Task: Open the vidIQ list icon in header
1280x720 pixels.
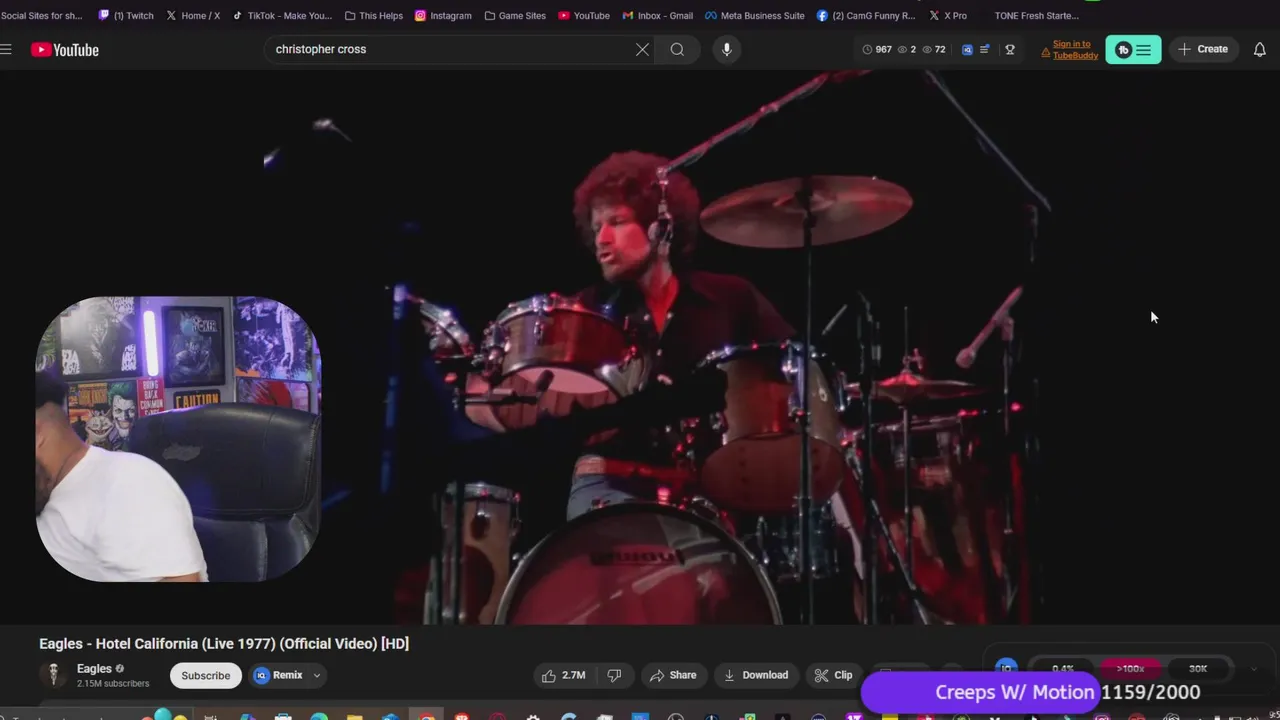Action: click(985, 49)
